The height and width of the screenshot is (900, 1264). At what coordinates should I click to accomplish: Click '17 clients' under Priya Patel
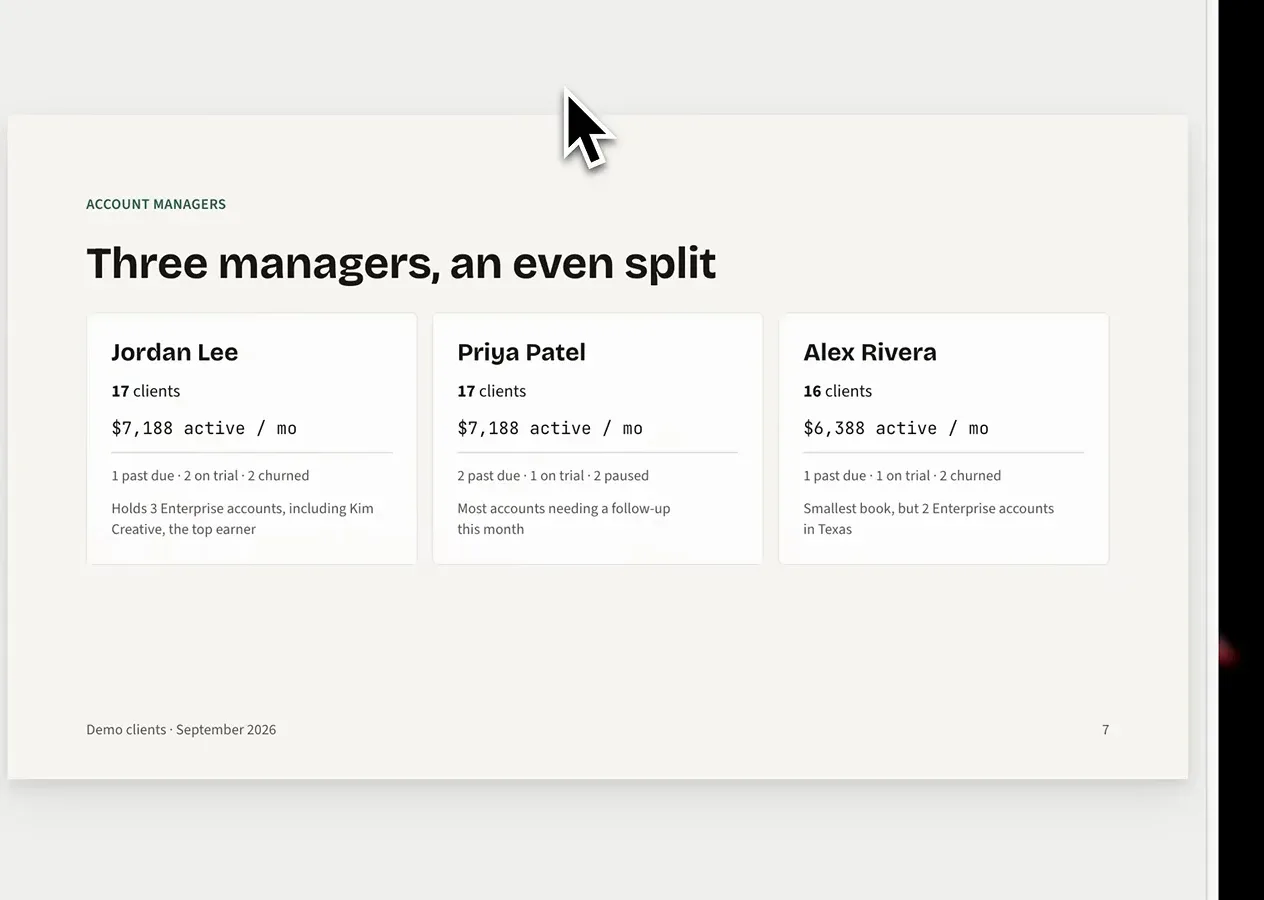492,391
